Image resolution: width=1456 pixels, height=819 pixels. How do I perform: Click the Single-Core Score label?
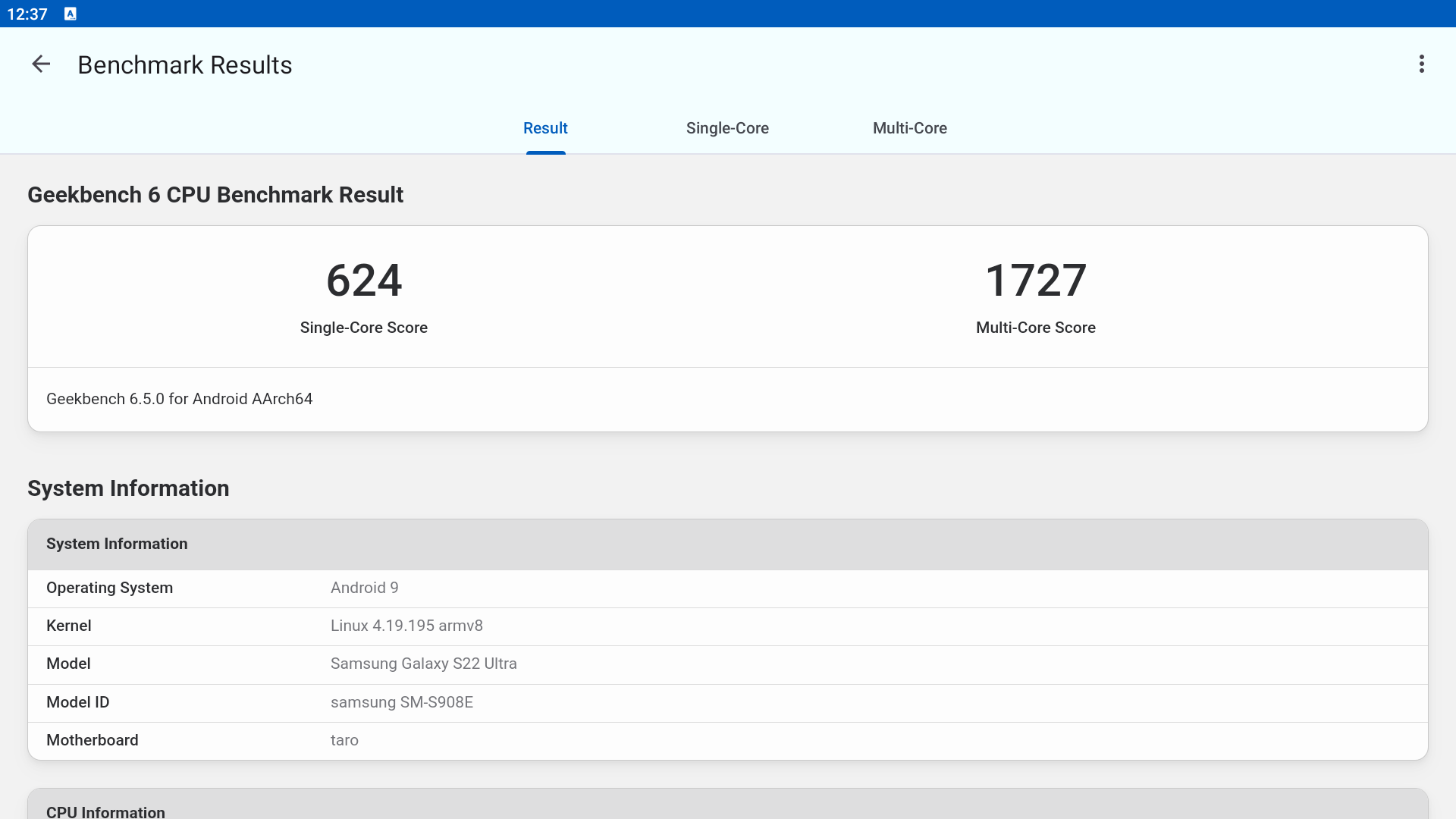tap(364, 328)
